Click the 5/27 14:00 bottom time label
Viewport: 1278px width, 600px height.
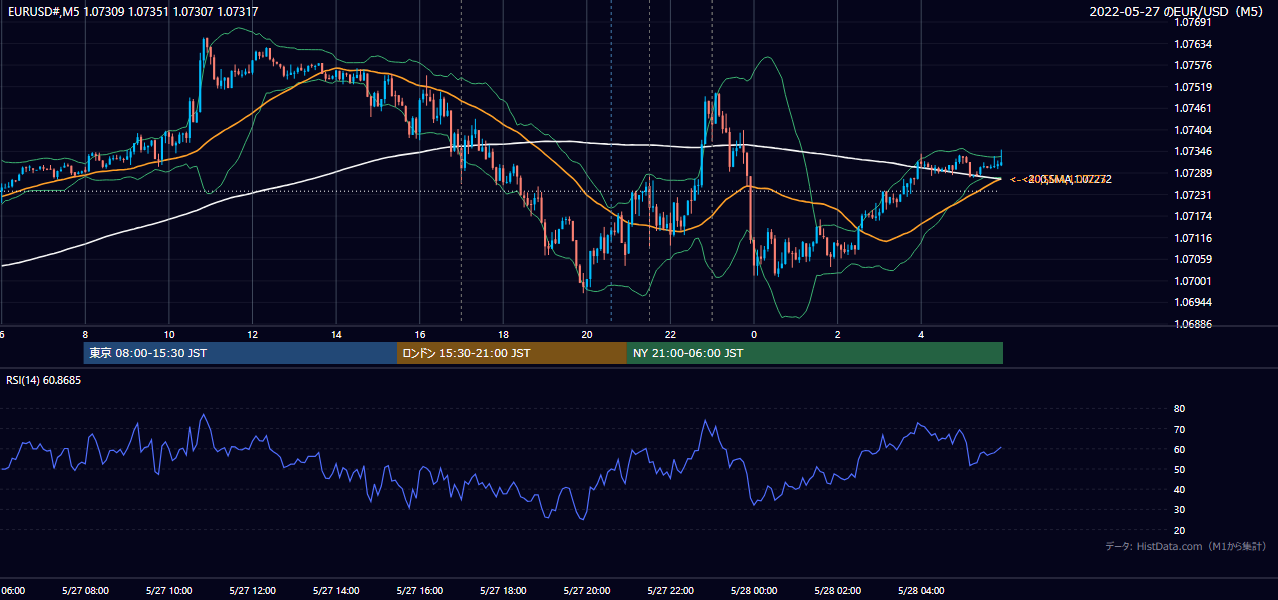pyautogui.click(x=336, y=591)
